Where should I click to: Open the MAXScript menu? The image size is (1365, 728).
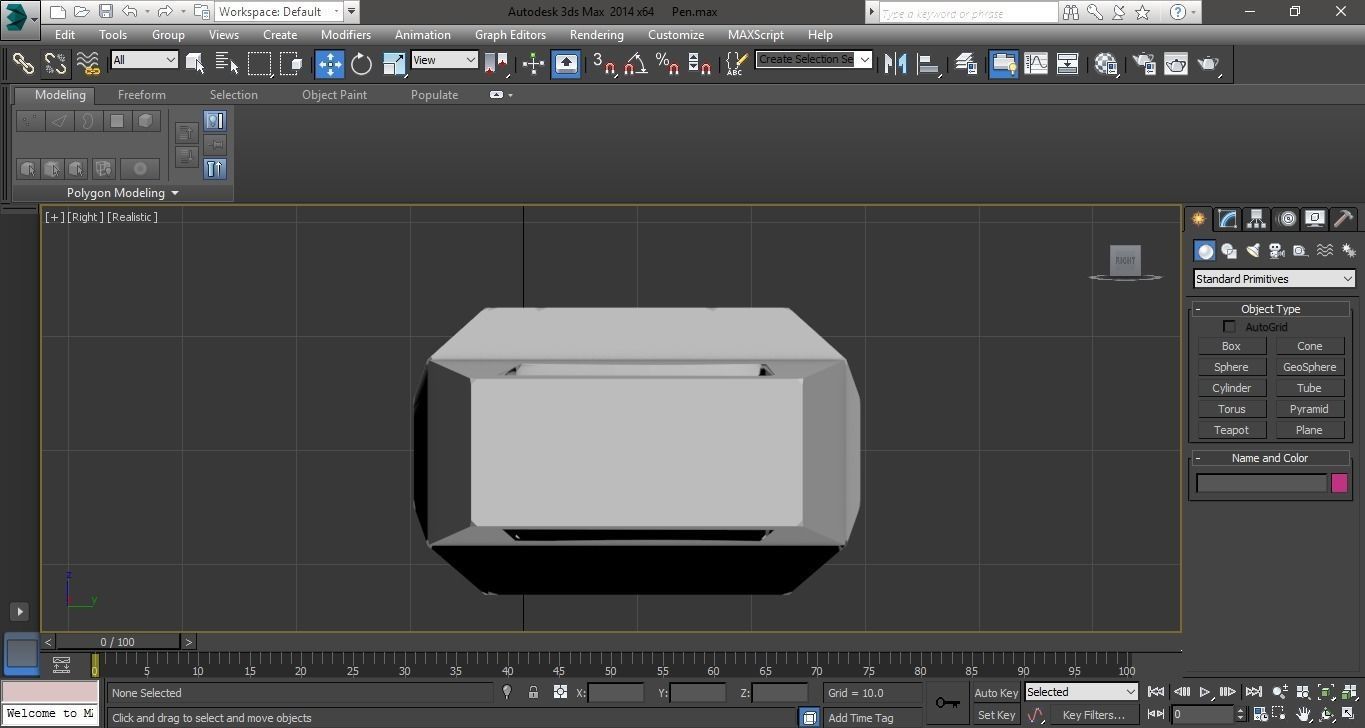756,34
